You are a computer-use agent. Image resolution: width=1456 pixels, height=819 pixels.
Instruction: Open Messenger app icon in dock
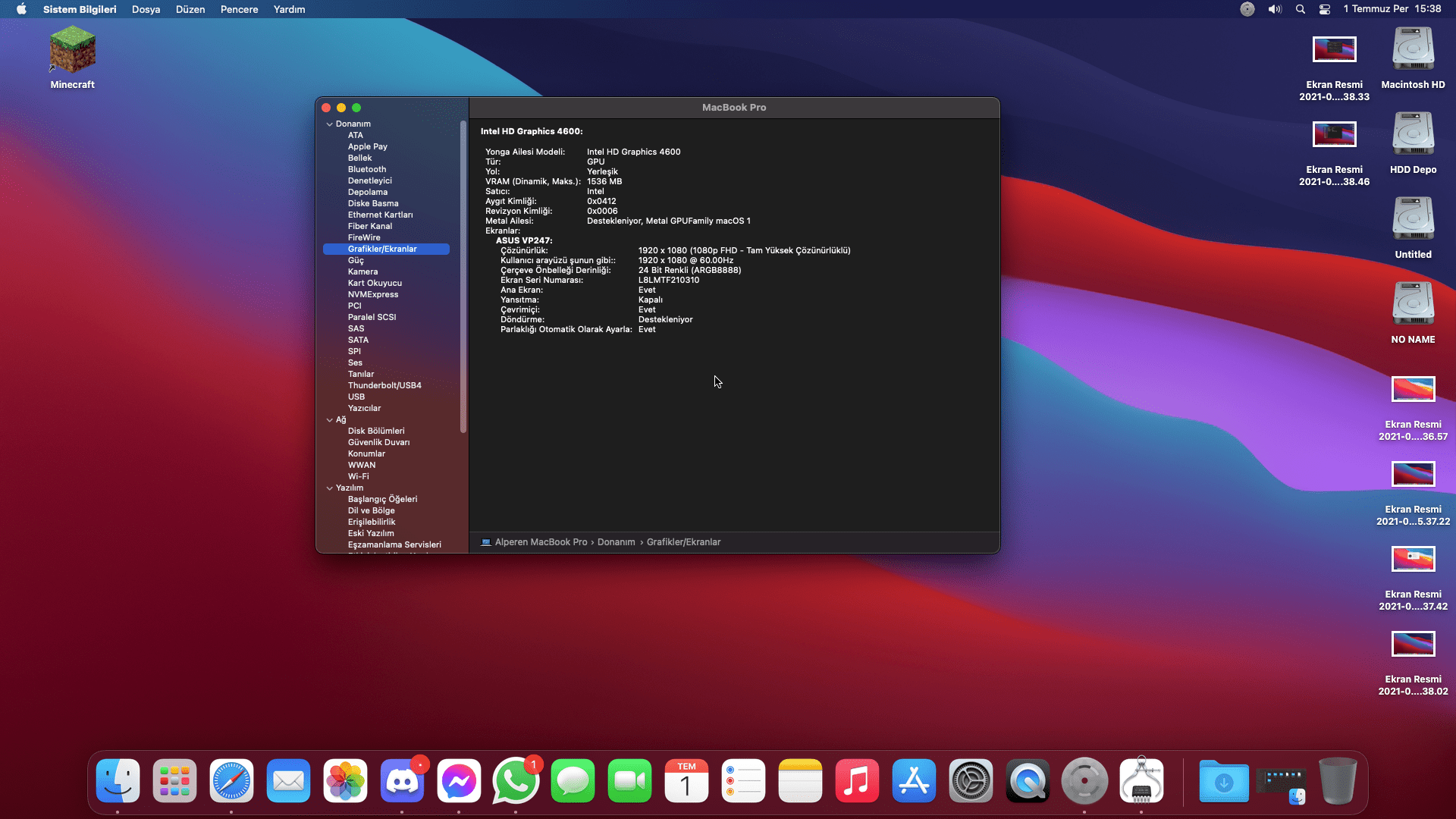pos(459,781)
